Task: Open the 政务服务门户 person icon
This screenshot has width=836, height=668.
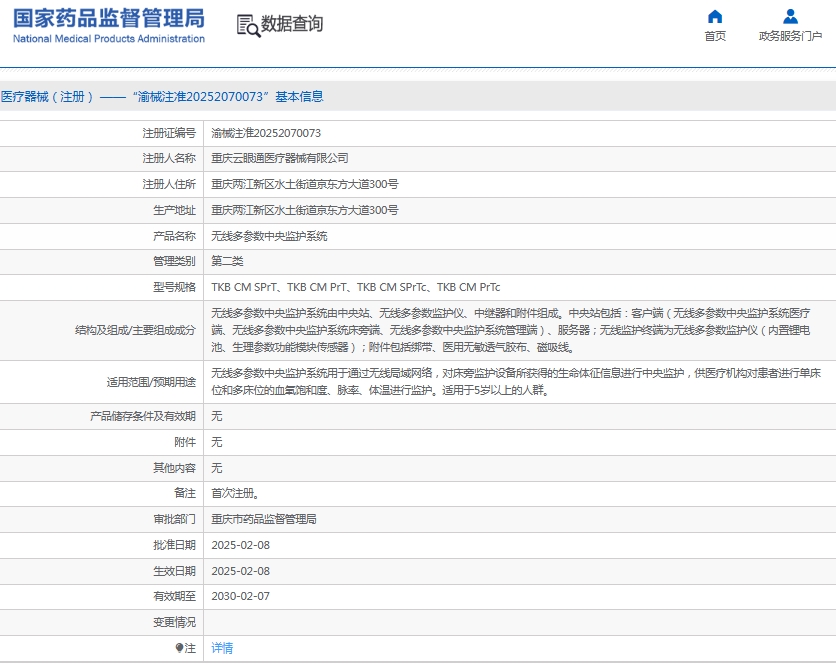Action: pyautogui.click(x=790, y=17)
